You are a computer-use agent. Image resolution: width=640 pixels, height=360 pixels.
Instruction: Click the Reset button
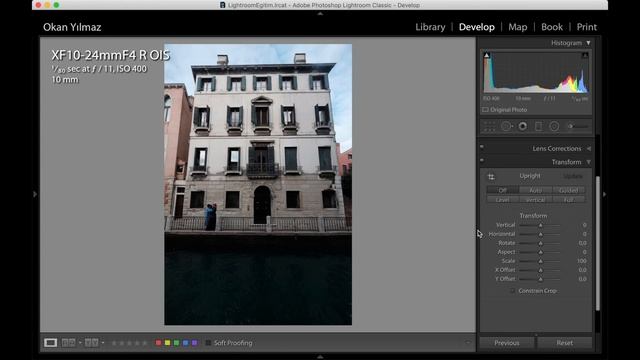point(564,343)
